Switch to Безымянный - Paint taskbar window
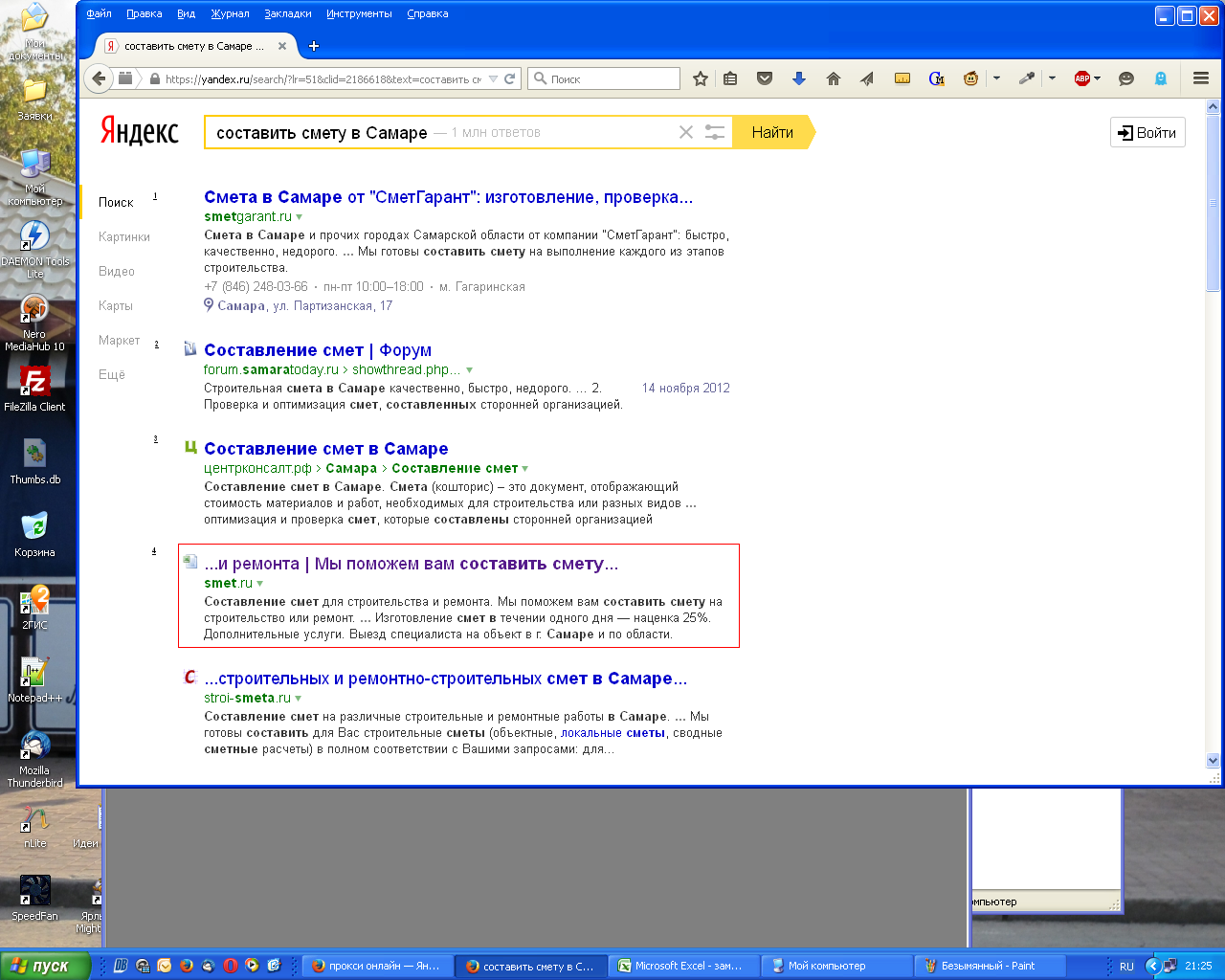 point(991,966)
